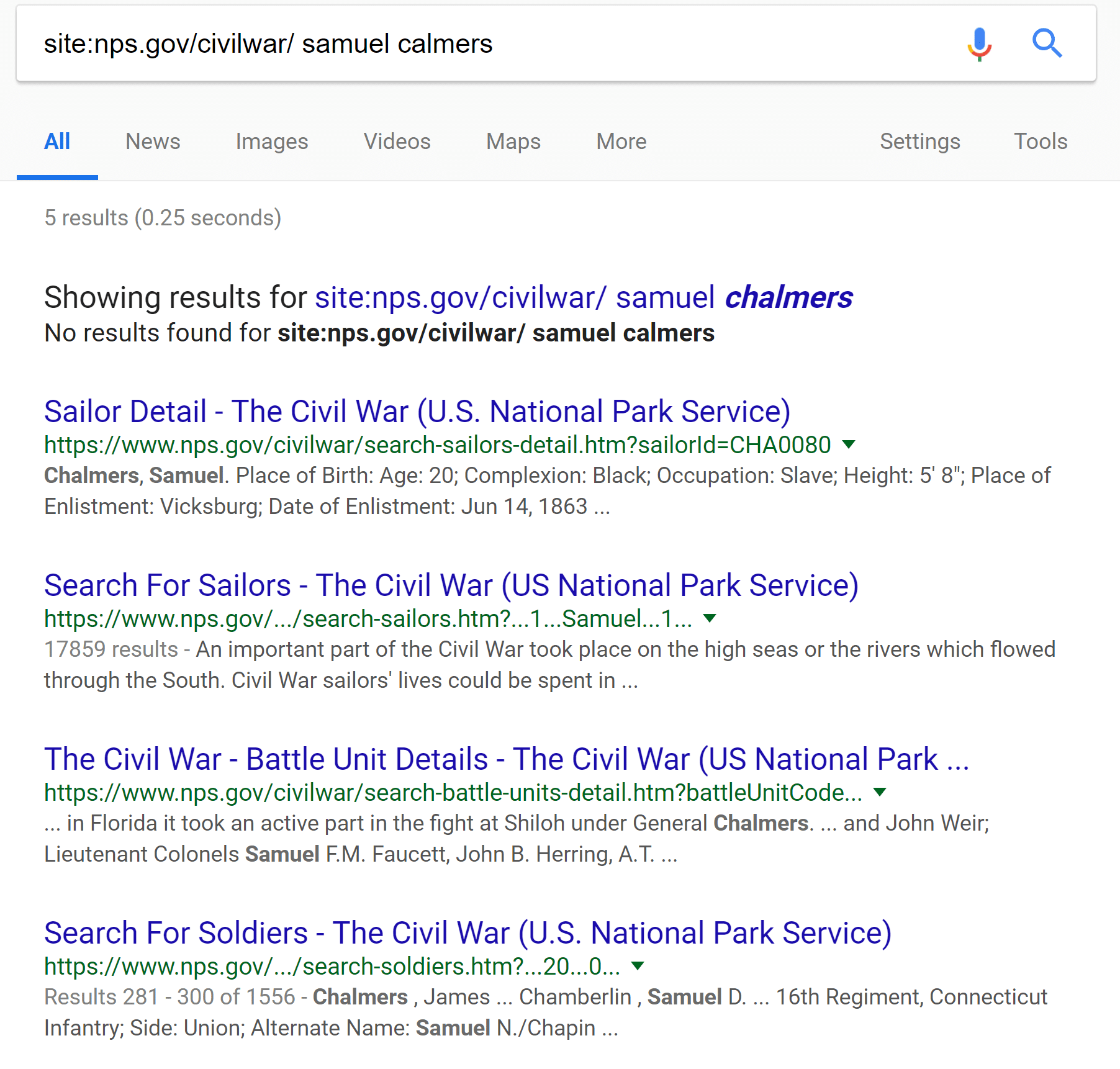Switch to the Images tab
1120x1069 pixels.
point(272,142)
